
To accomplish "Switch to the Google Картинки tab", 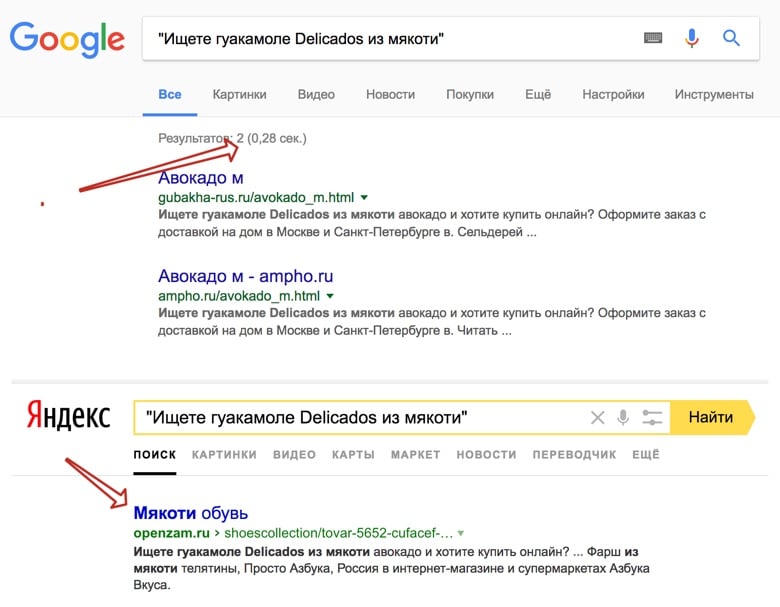I will coord(239,94).
